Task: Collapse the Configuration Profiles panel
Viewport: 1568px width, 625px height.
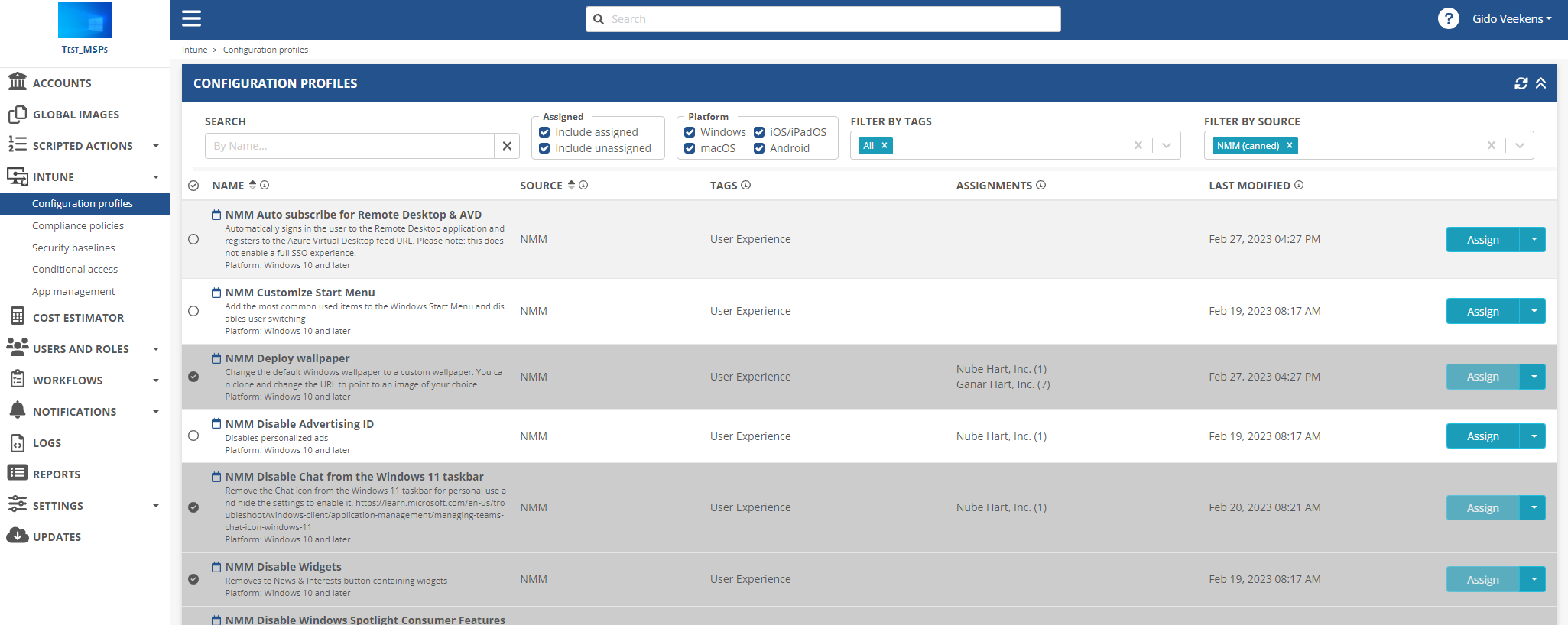Action: [1541, 83]
